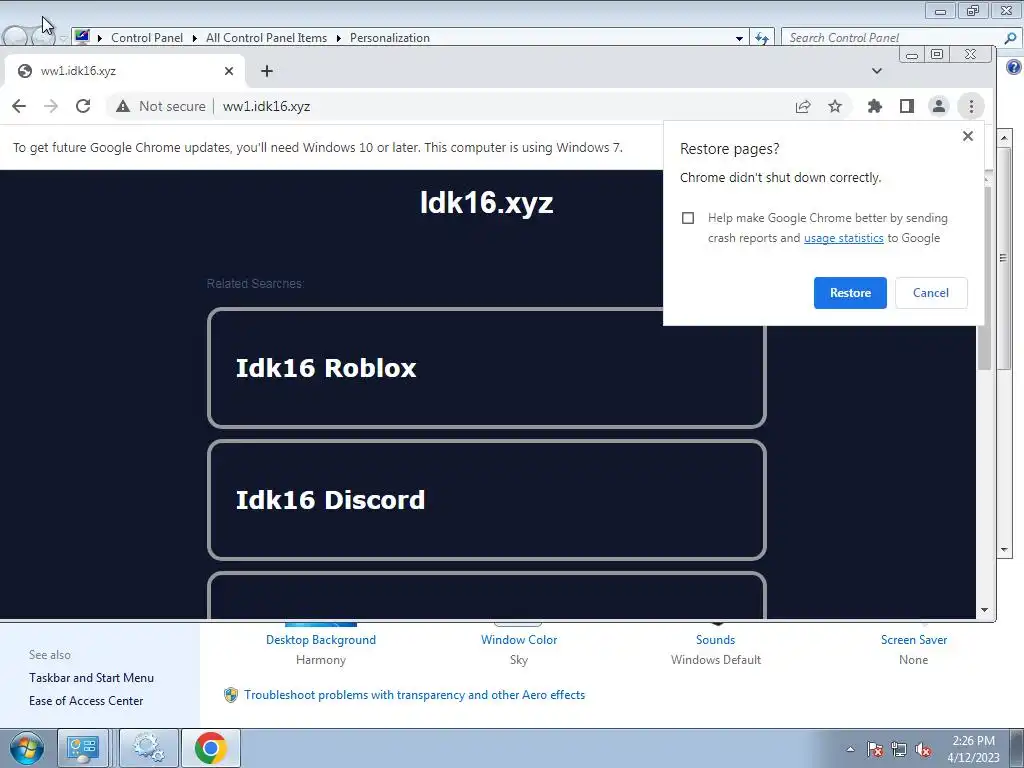Switch to Control Panel taskbar button
This screenshot has width=1024, height=768.
tap(82, 748)
